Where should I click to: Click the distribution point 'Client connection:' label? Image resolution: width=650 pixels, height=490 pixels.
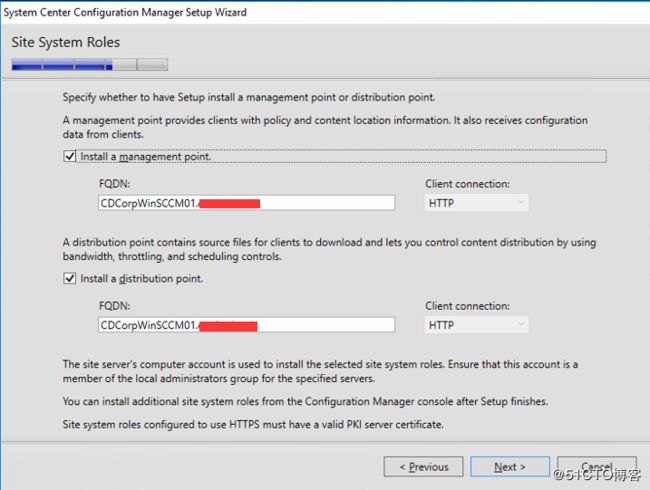[468, 306]
